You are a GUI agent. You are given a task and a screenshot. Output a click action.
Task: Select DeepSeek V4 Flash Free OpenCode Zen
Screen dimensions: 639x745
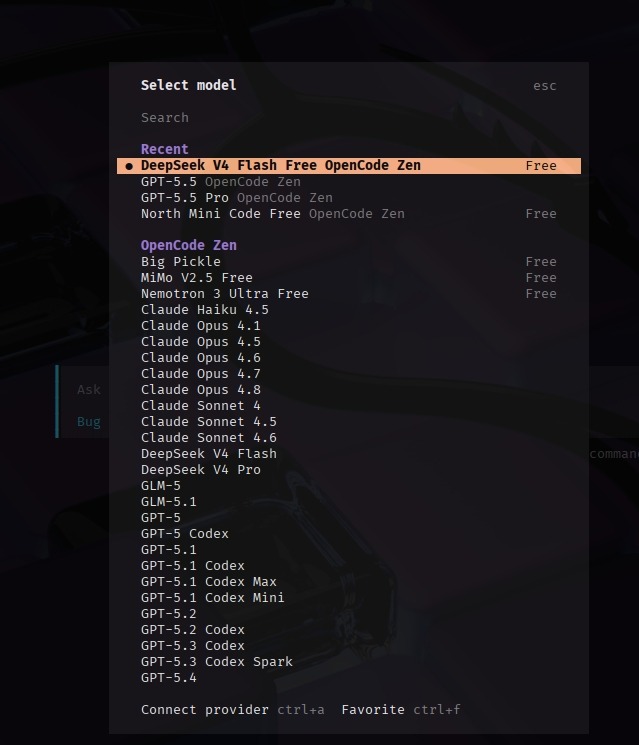349,166
